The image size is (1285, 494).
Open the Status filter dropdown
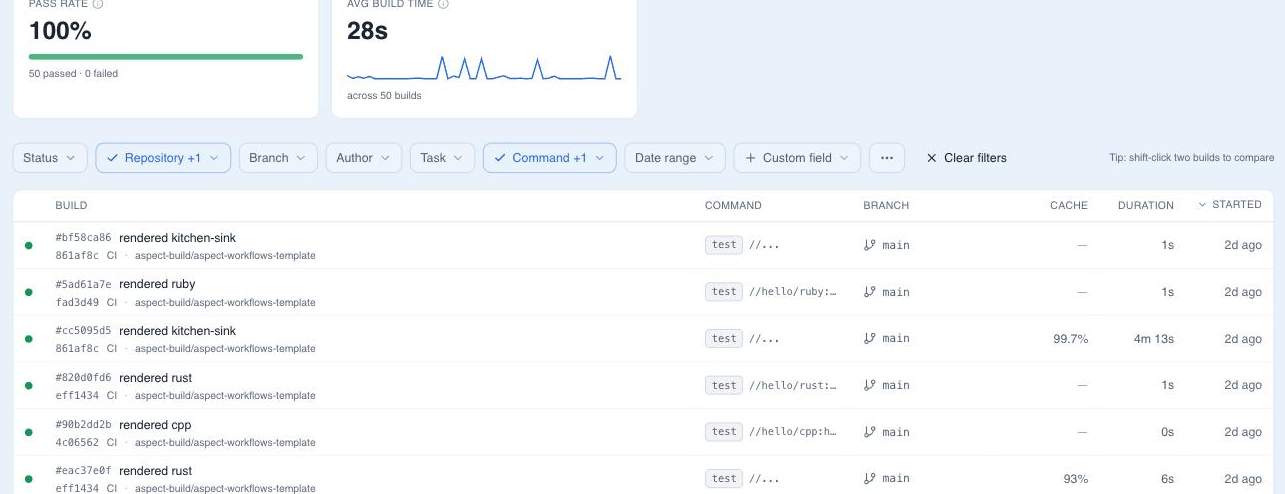[x=50, y=158]
